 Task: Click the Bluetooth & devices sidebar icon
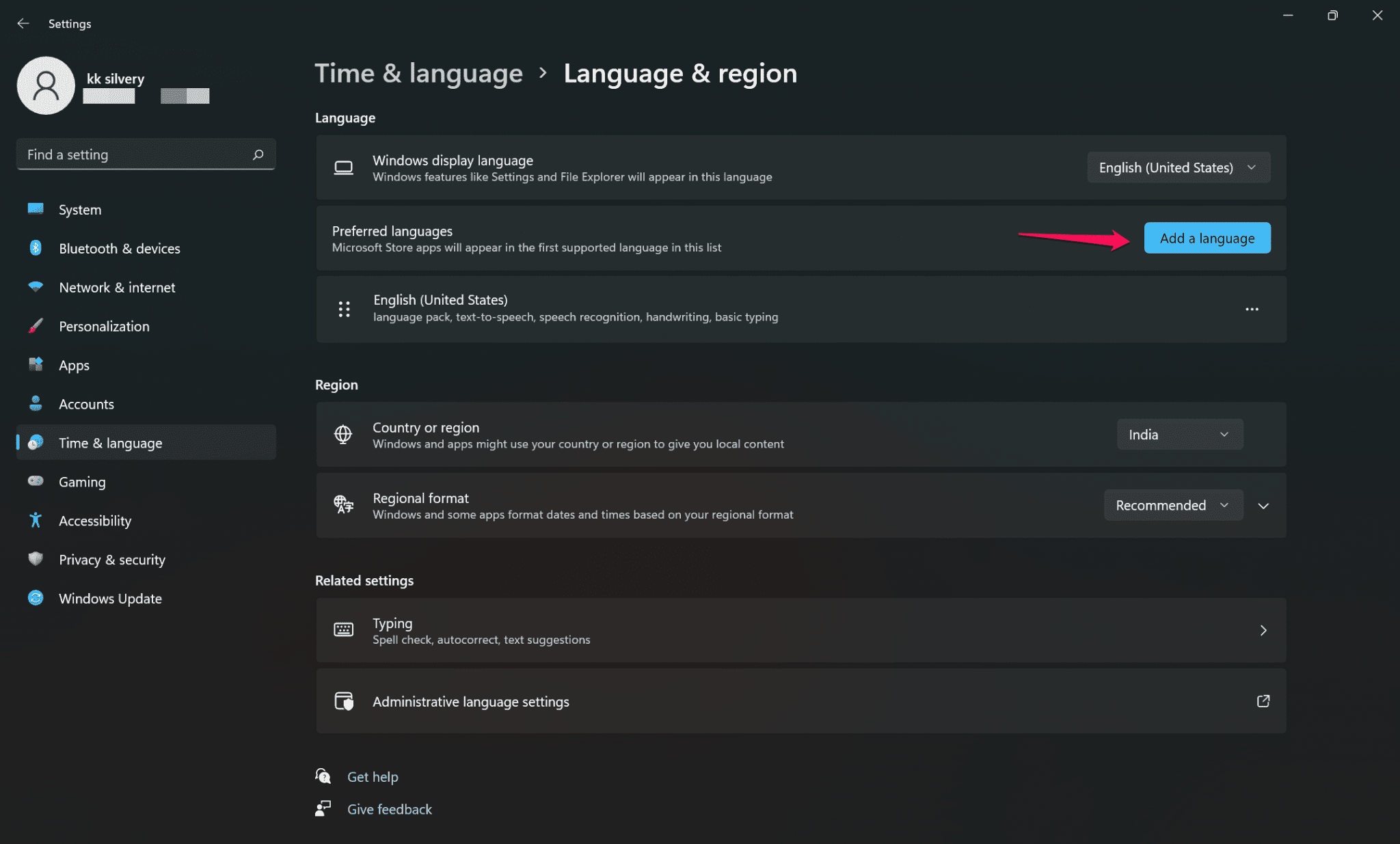35,248
